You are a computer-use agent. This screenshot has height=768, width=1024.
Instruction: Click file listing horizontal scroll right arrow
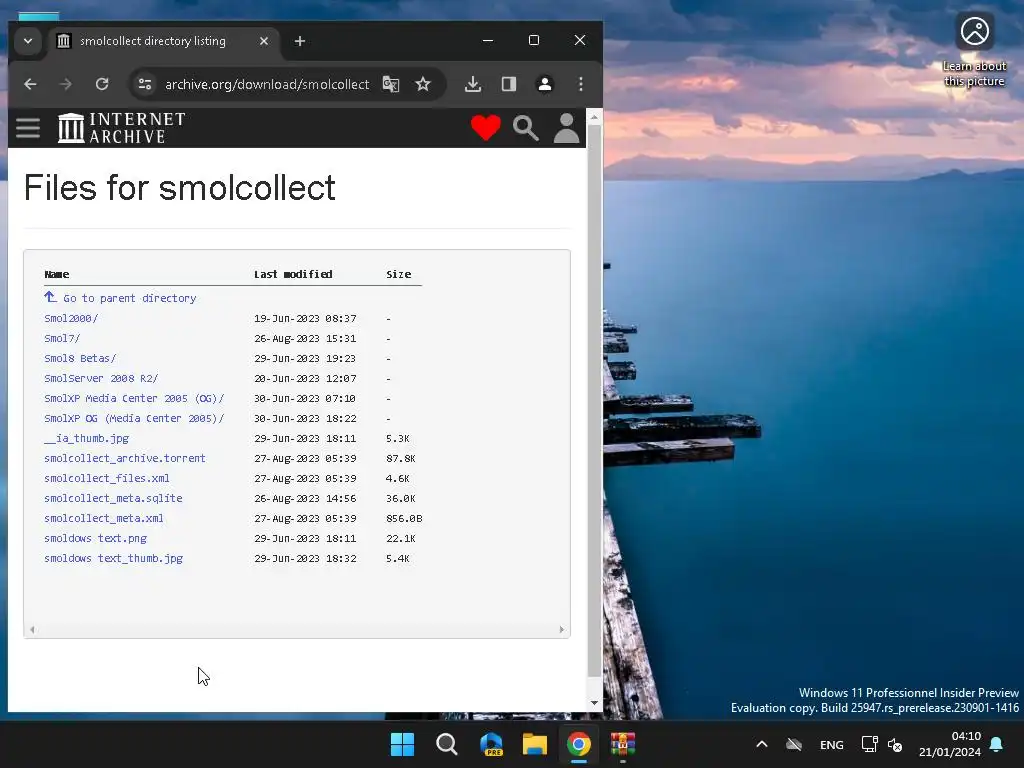coord(562,630)
